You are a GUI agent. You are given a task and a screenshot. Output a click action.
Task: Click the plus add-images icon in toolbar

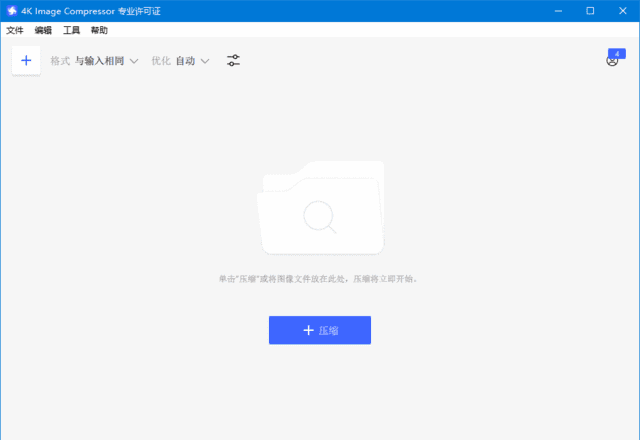tap(26, 61)
